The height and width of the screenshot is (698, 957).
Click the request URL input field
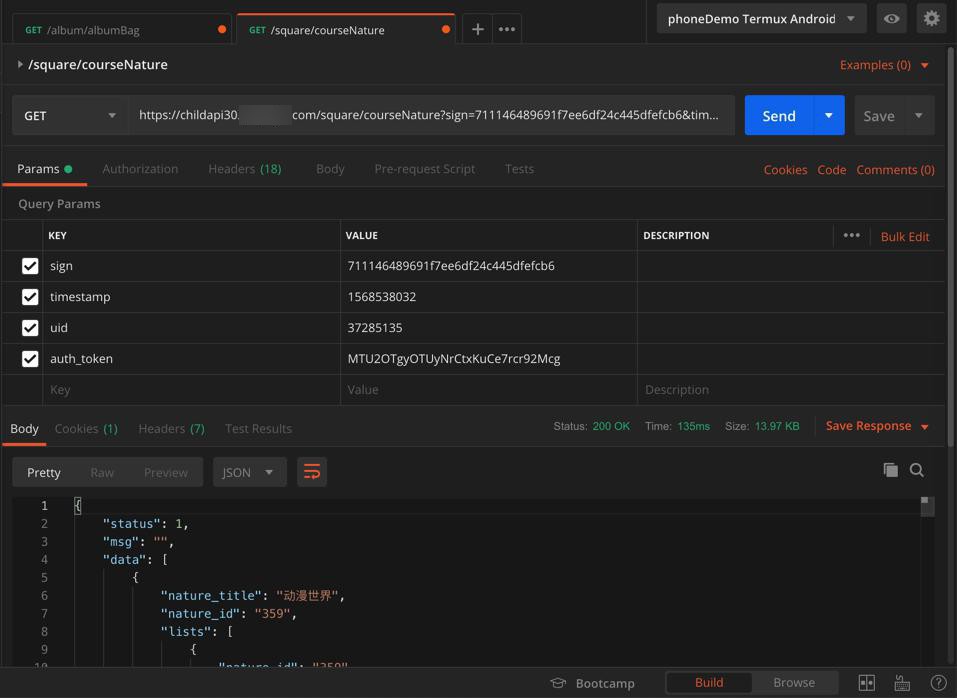pos(432,115)
